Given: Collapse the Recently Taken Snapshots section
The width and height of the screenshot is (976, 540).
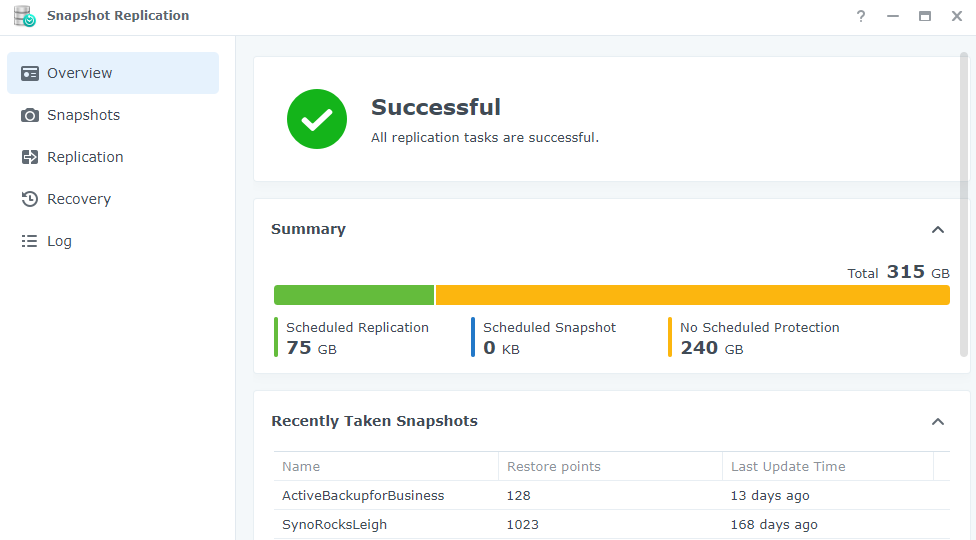Looking at the screenshot, I should (937, 422).
